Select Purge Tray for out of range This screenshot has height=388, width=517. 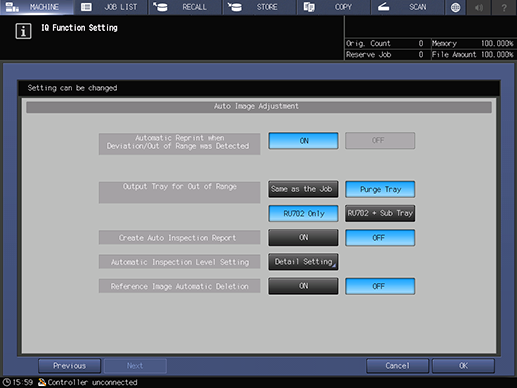point(380,189)
